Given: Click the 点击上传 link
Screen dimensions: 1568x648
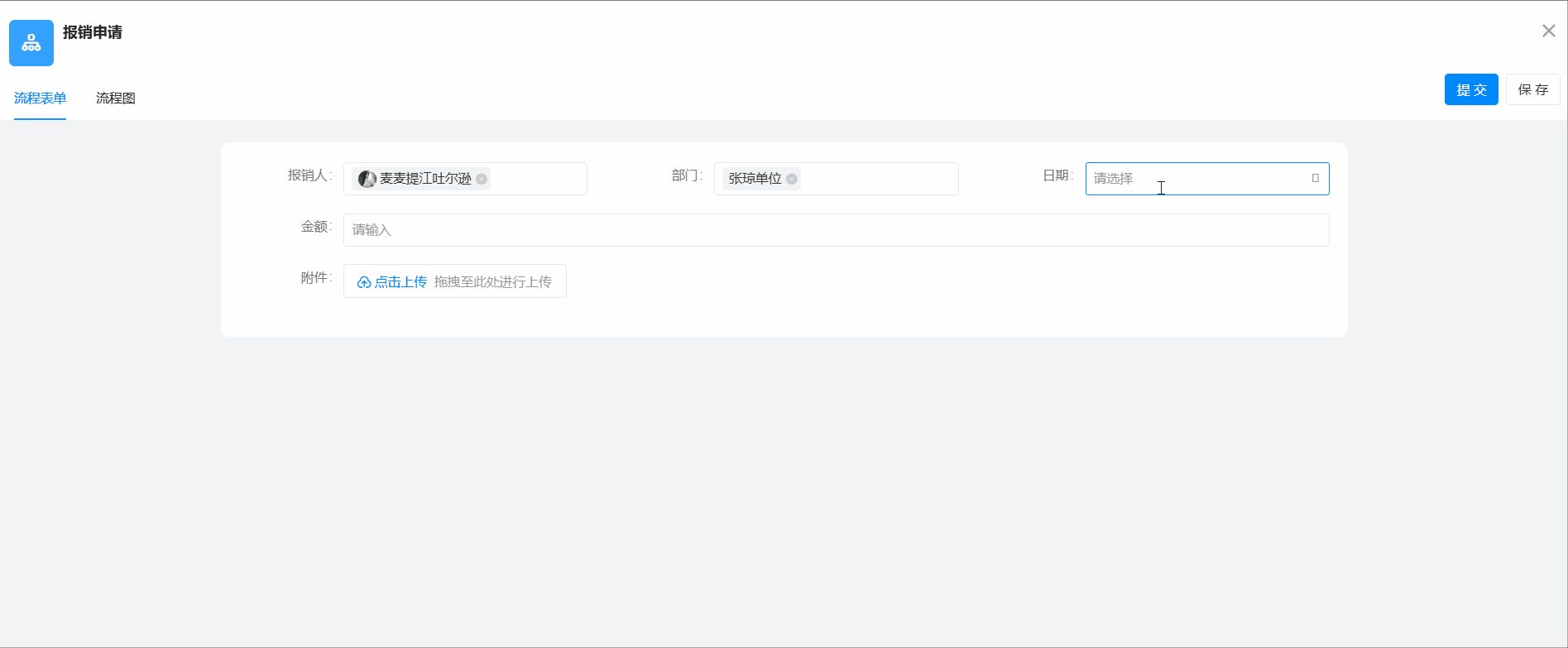Looking at the screenshot, I should tap(400, 282).
